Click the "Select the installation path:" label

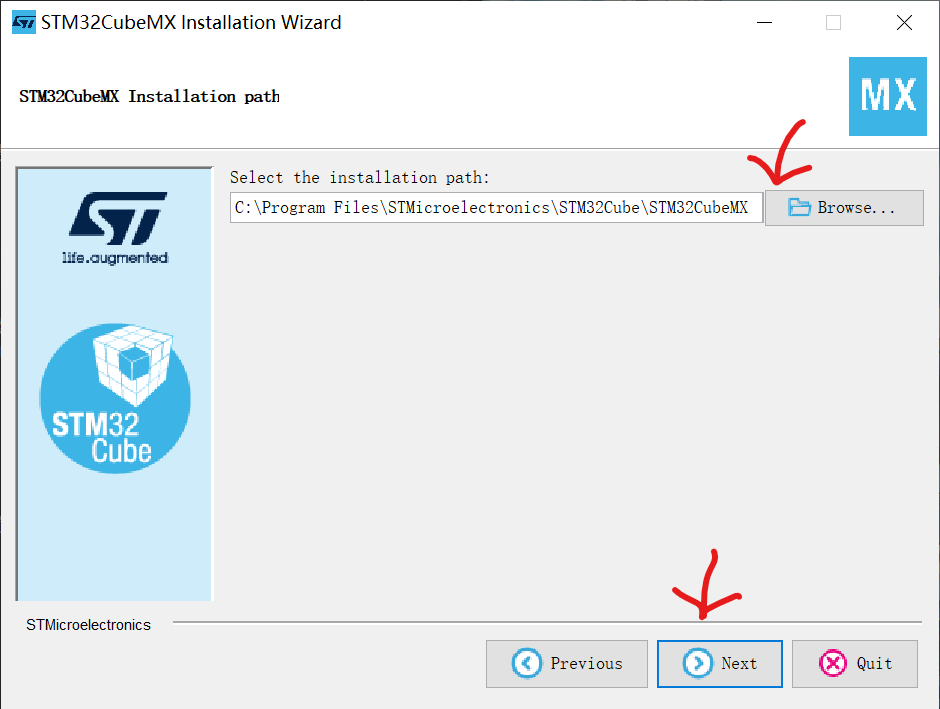(x=360, y=177)
